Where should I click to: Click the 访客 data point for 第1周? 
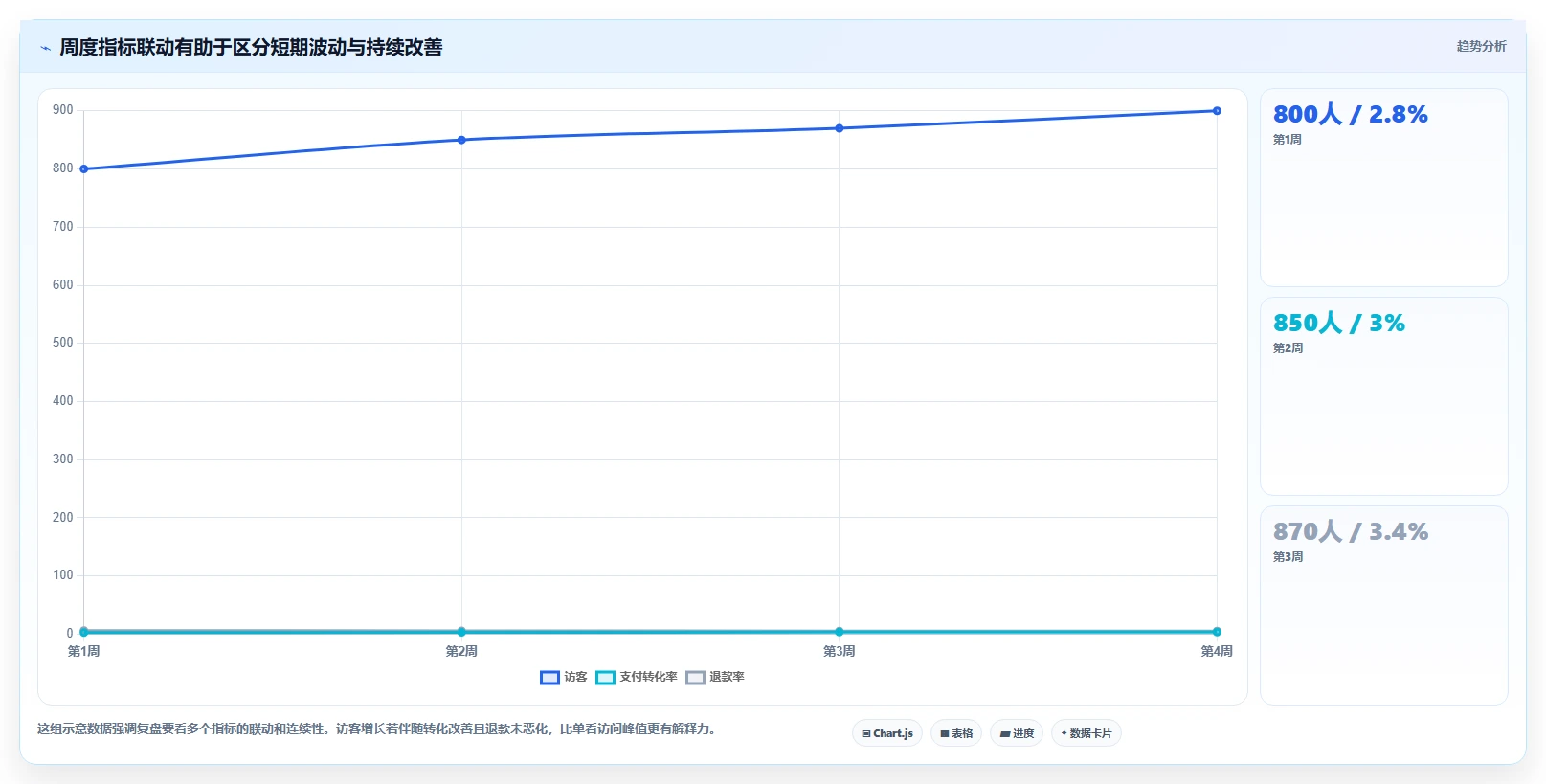coord(84,169)
